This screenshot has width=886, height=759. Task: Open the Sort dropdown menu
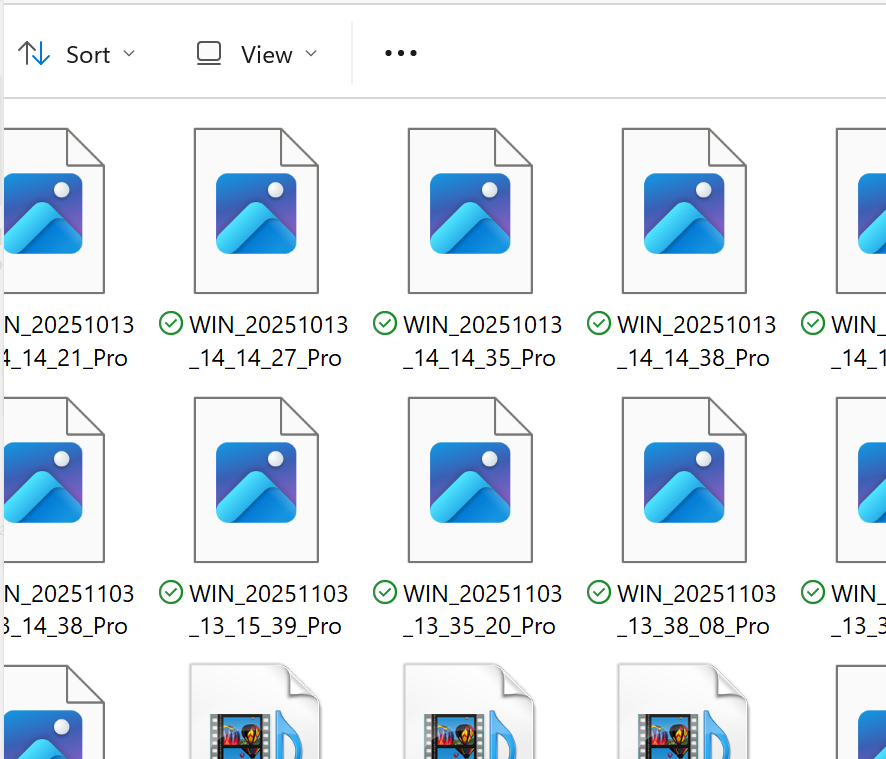pyautogui.click(x=77, y=54)
